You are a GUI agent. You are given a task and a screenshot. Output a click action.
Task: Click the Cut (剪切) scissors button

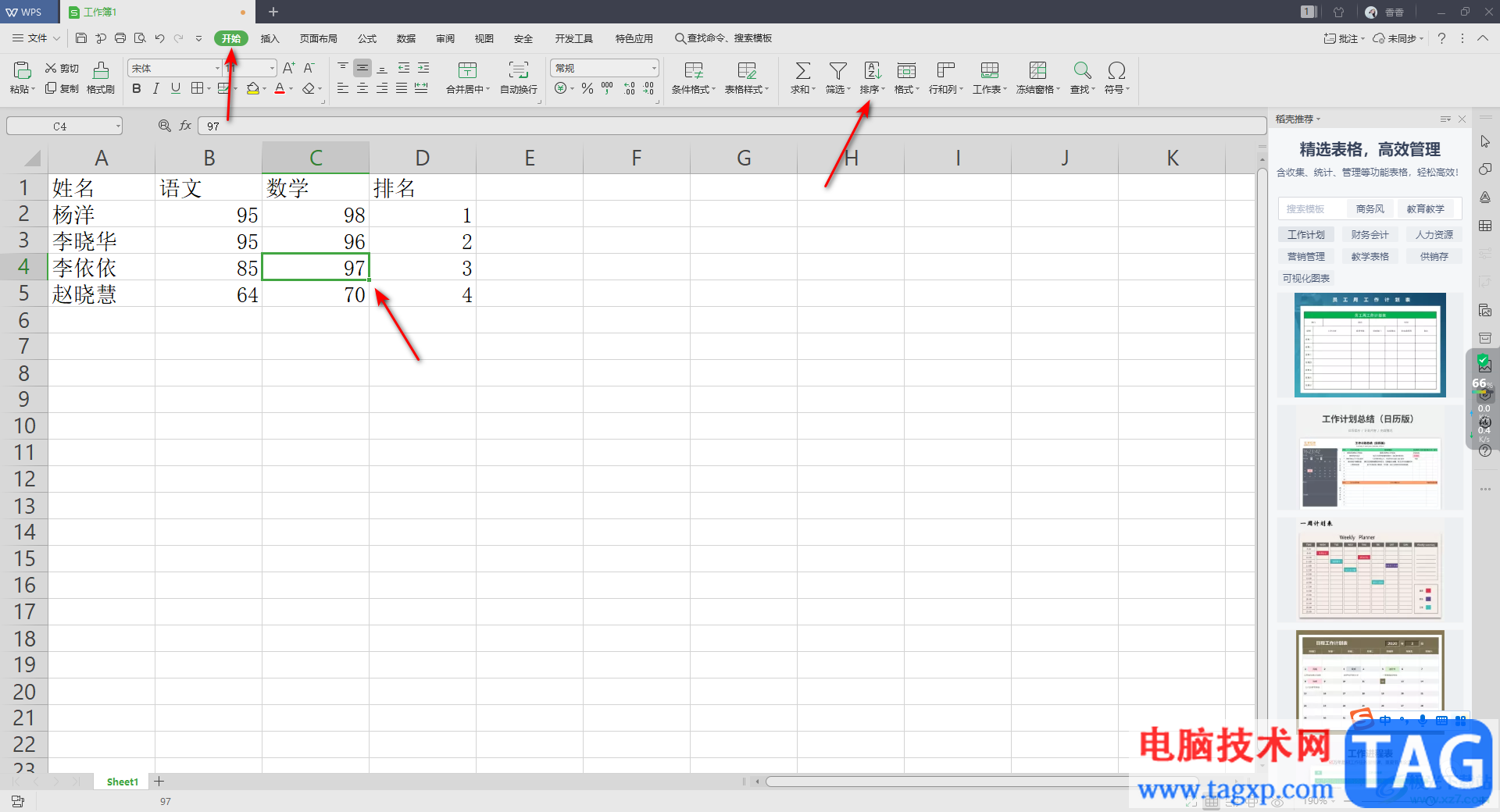click(x=62, y=69)
